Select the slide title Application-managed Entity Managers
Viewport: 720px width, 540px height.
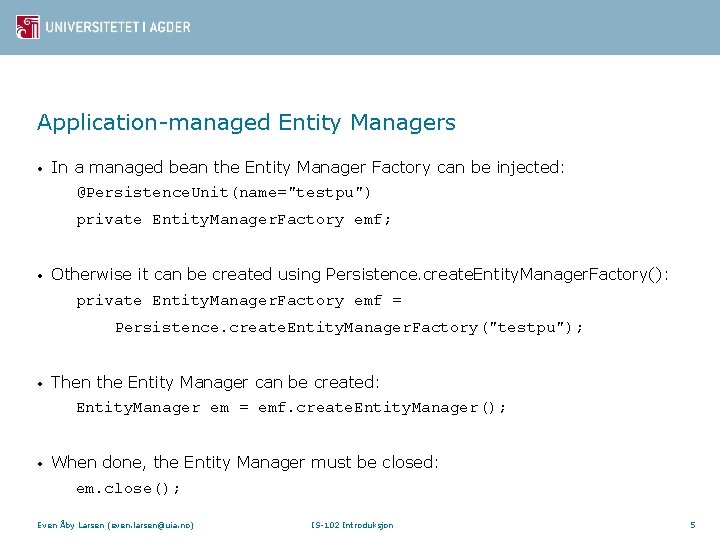[x=246, y=123]
